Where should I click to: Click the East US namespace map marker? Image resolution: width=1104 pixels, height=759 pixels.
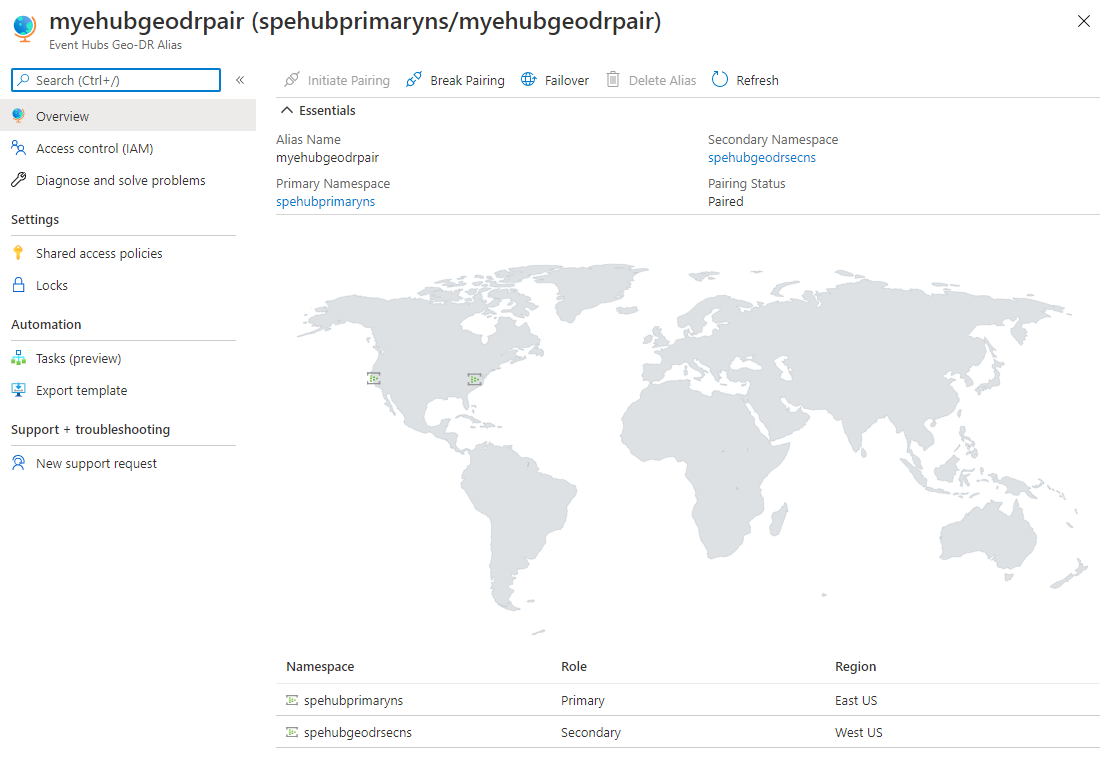[x=475, y=379]
